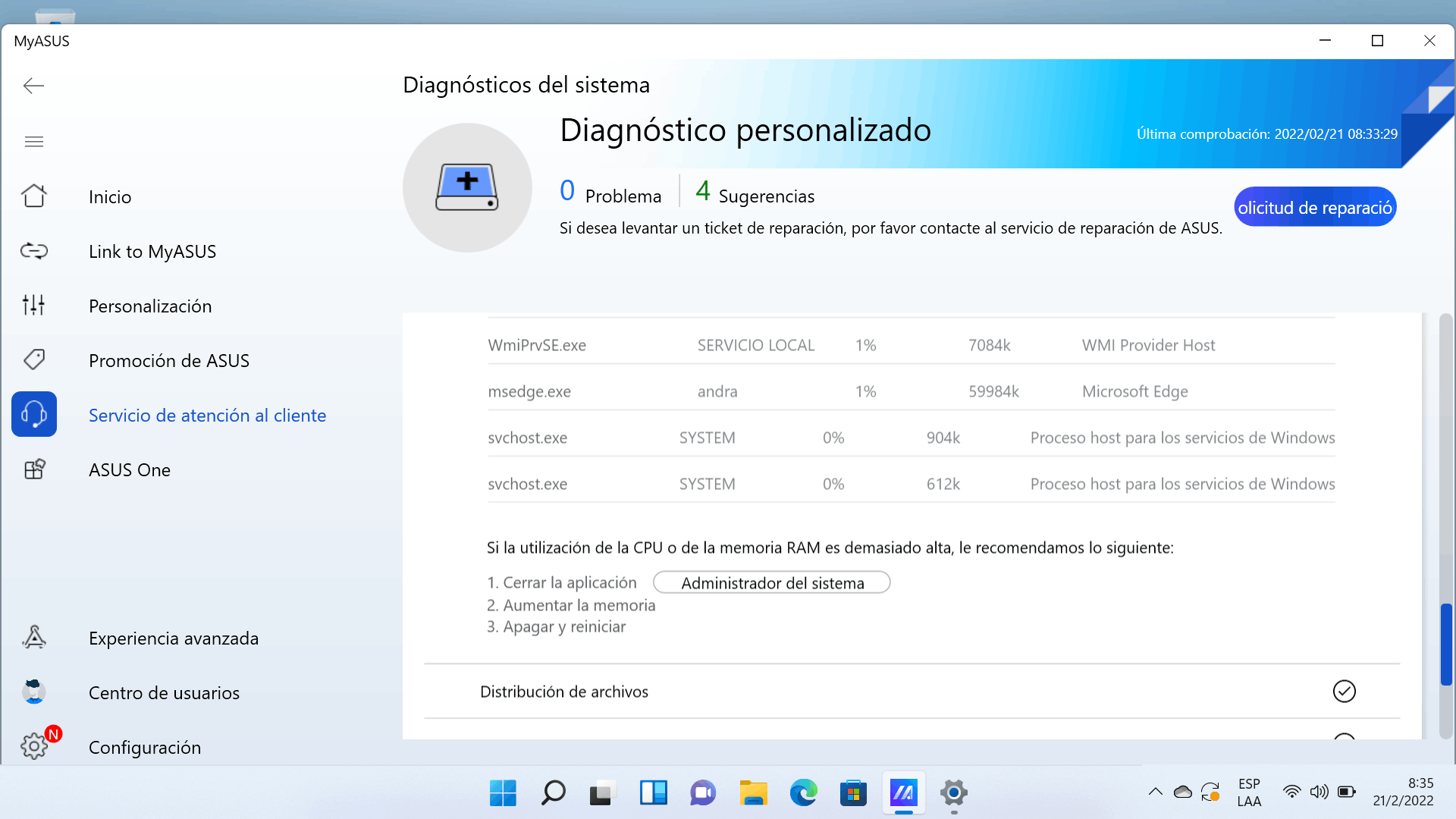Open Servicio de atención al cliente menu
The image size is (1456, 819).
click(207, 415)
